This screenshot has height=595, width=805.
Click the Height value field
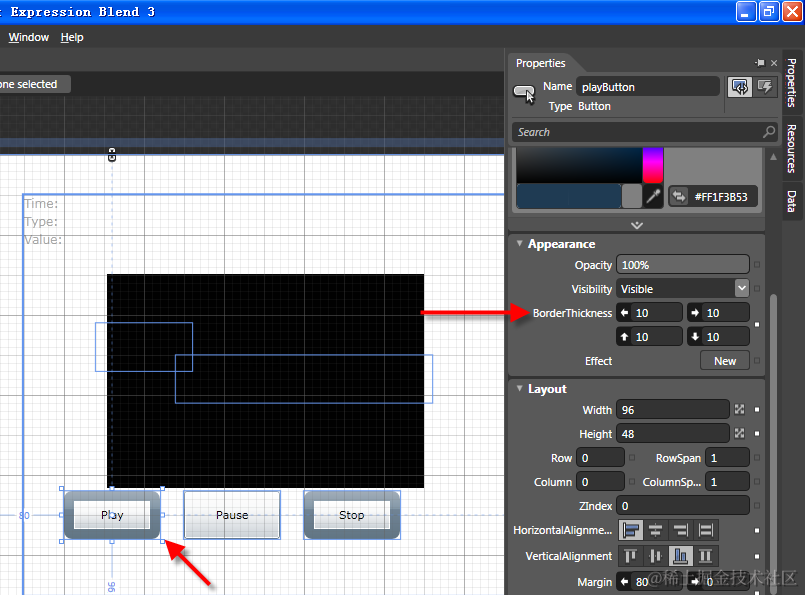point(673,434)
